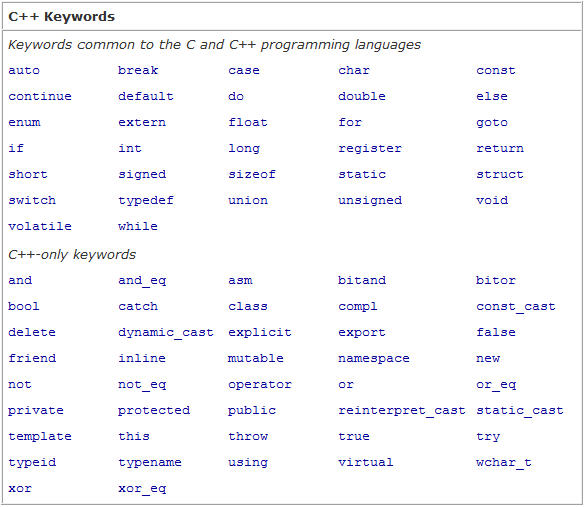Screen dimensions: 584x507
Task: Click the break keyword link
Action: (138, 70)
